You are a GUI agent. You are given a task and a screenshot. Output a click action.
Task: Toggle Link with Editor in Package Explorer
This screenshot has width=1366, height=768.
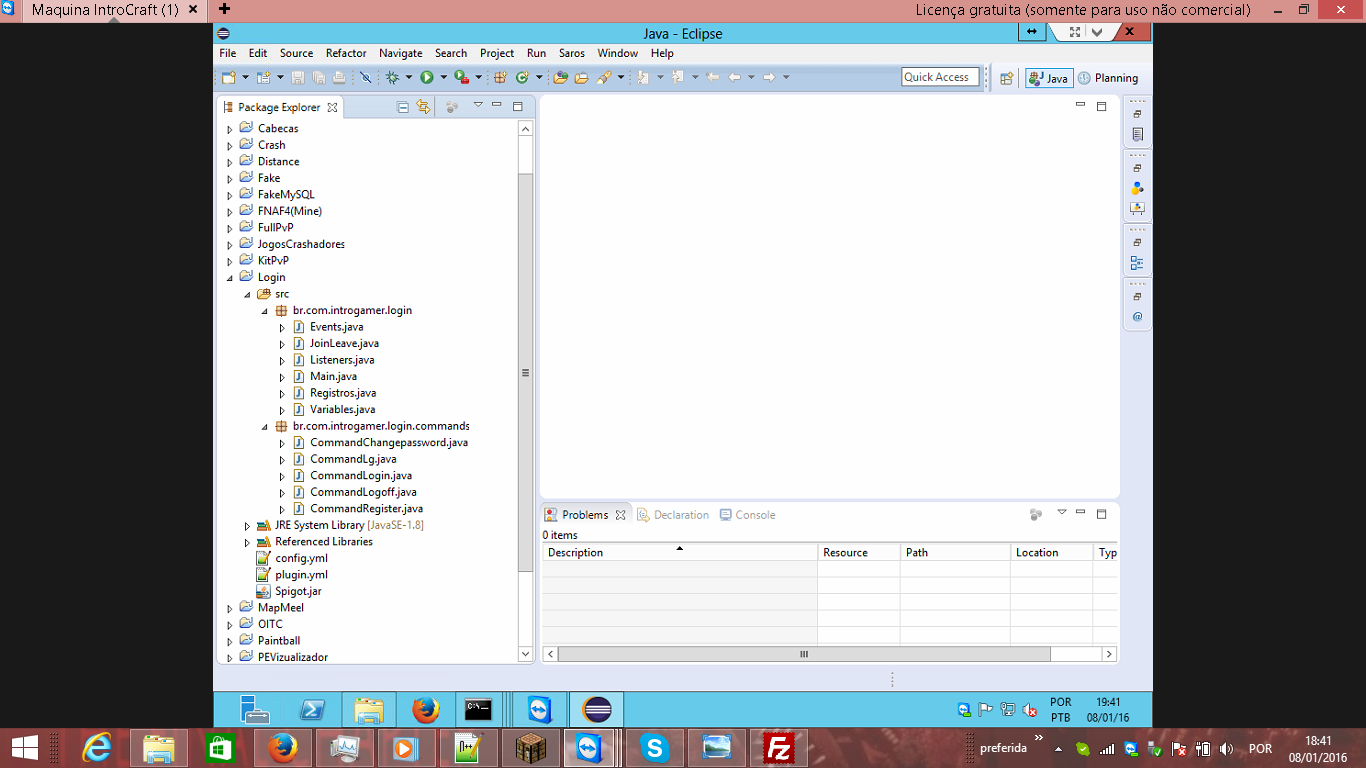(x=423, y=107)
